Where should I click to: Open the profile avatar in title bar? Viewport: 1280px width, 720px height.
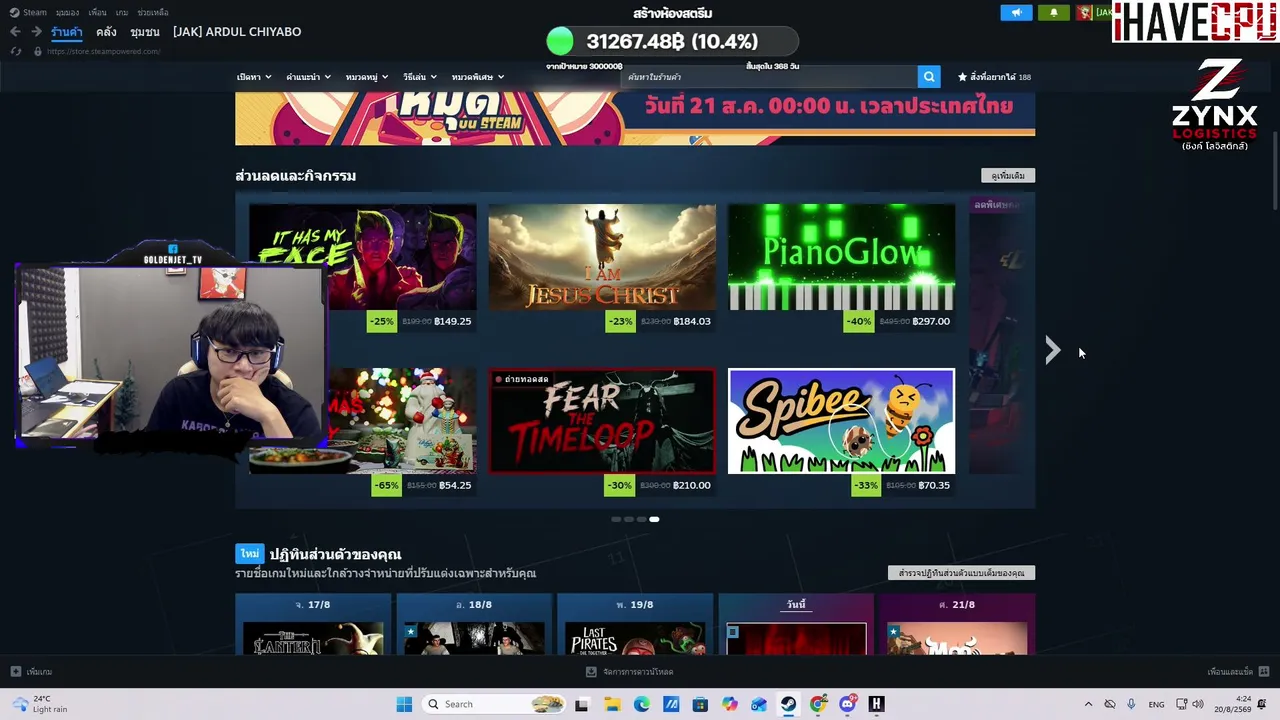coord(1085,12)
